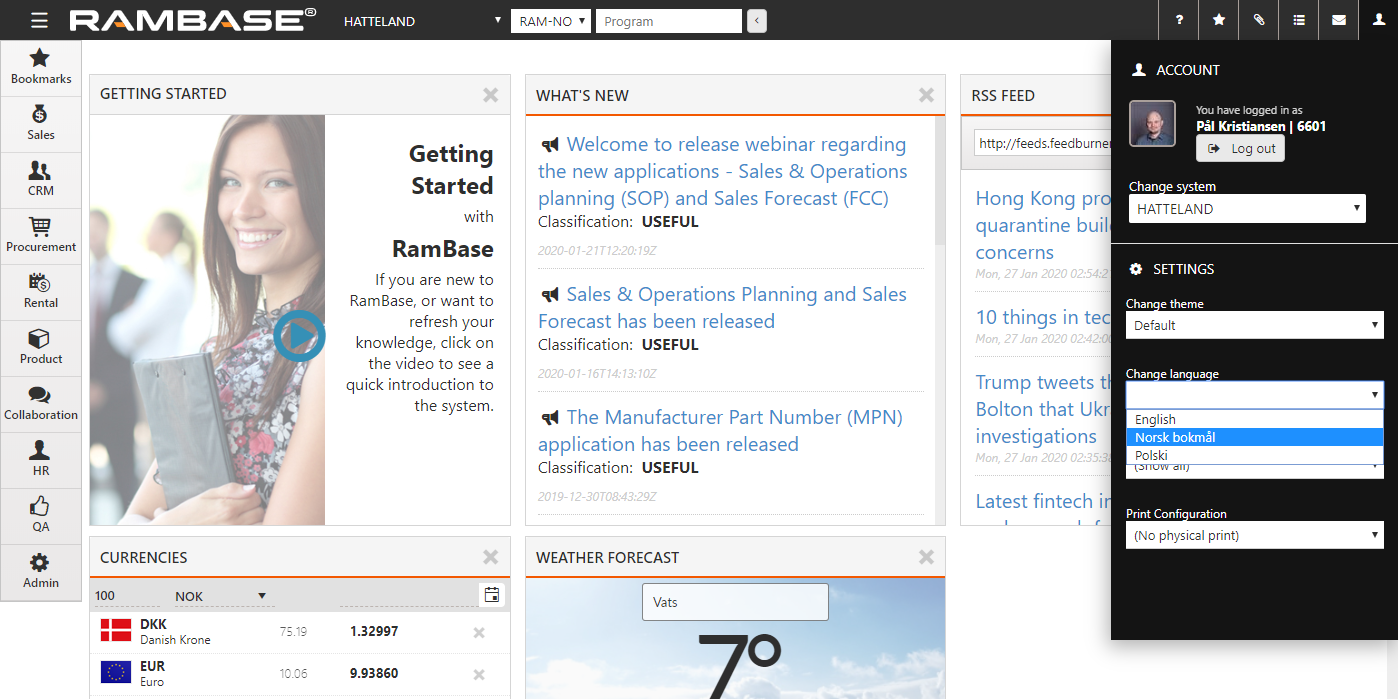Select Norsk bokmål language option
This screenshot has width=1398, height=700.
pyautogui.click(x=1255, y=437)
